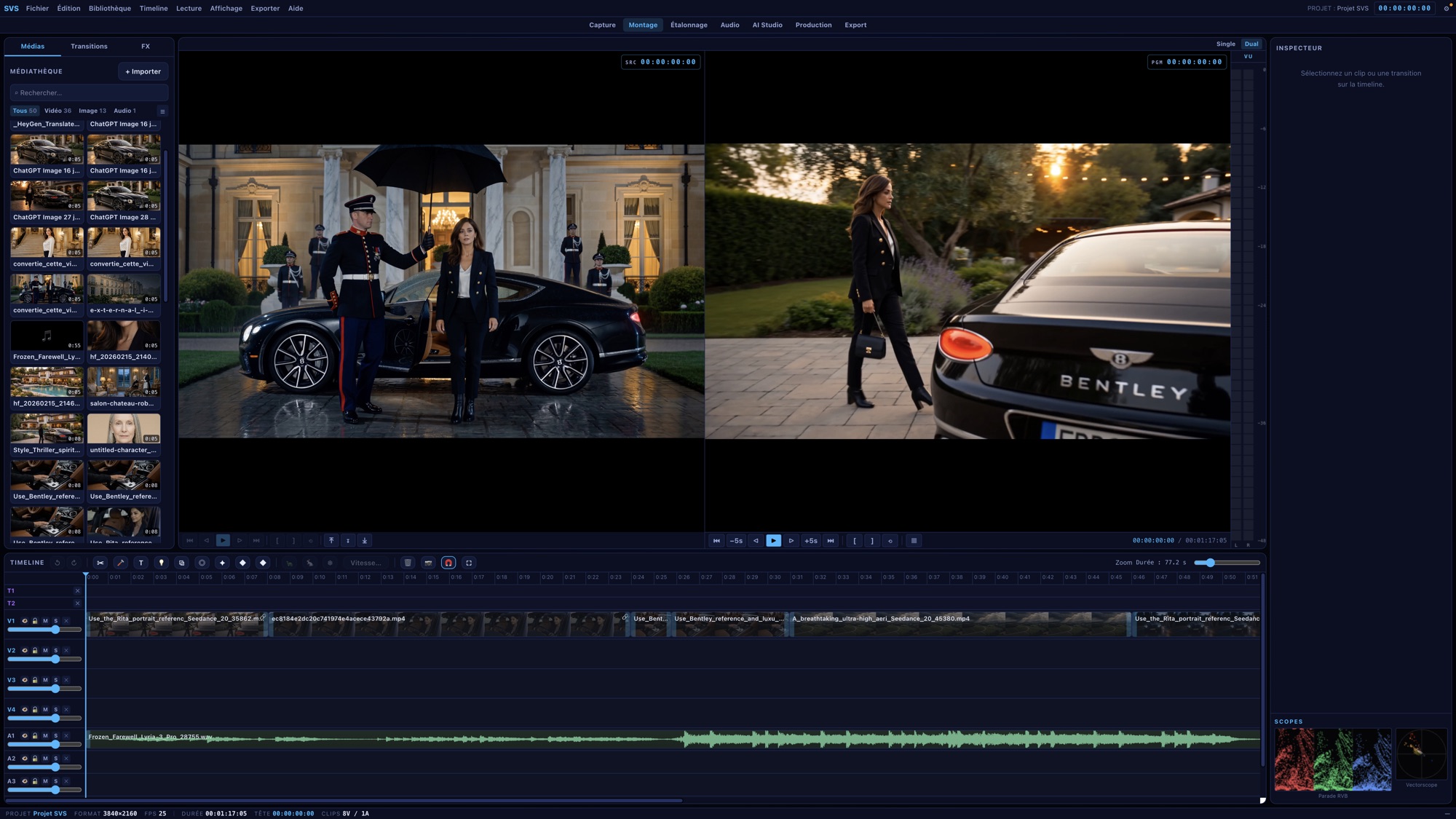Click the redo arrow in timeline header
Image resolution: width=1456 pixels, height=819 pixels.
coord(74,563)
